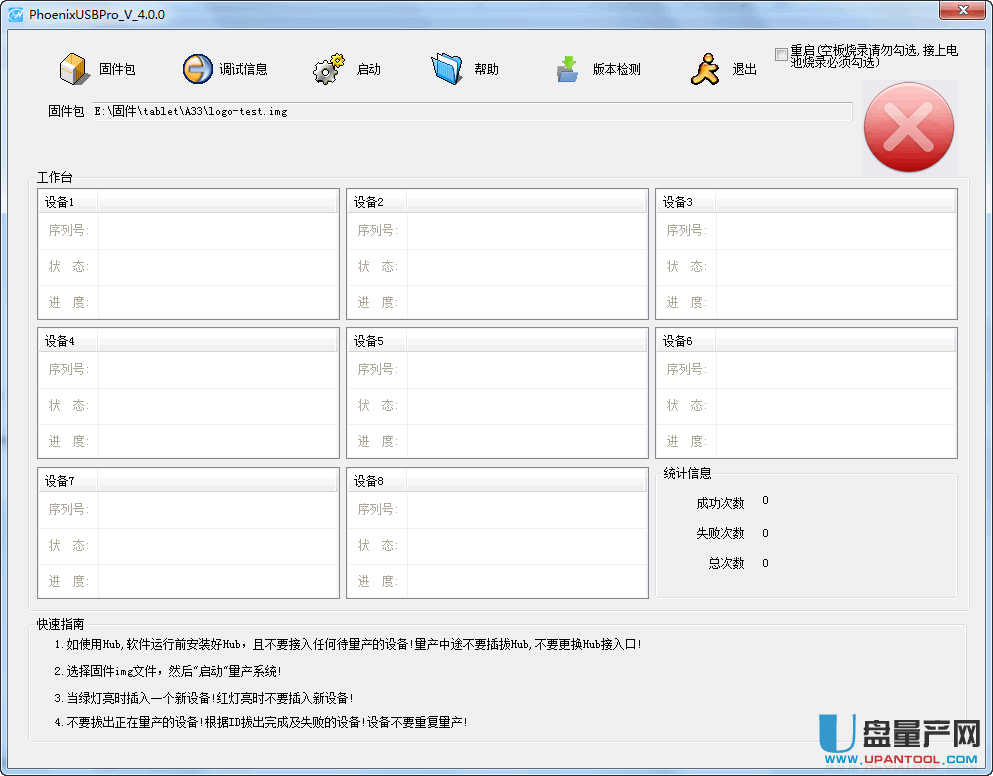Click the firmware path field showing logo-test.img

point(472,112)
